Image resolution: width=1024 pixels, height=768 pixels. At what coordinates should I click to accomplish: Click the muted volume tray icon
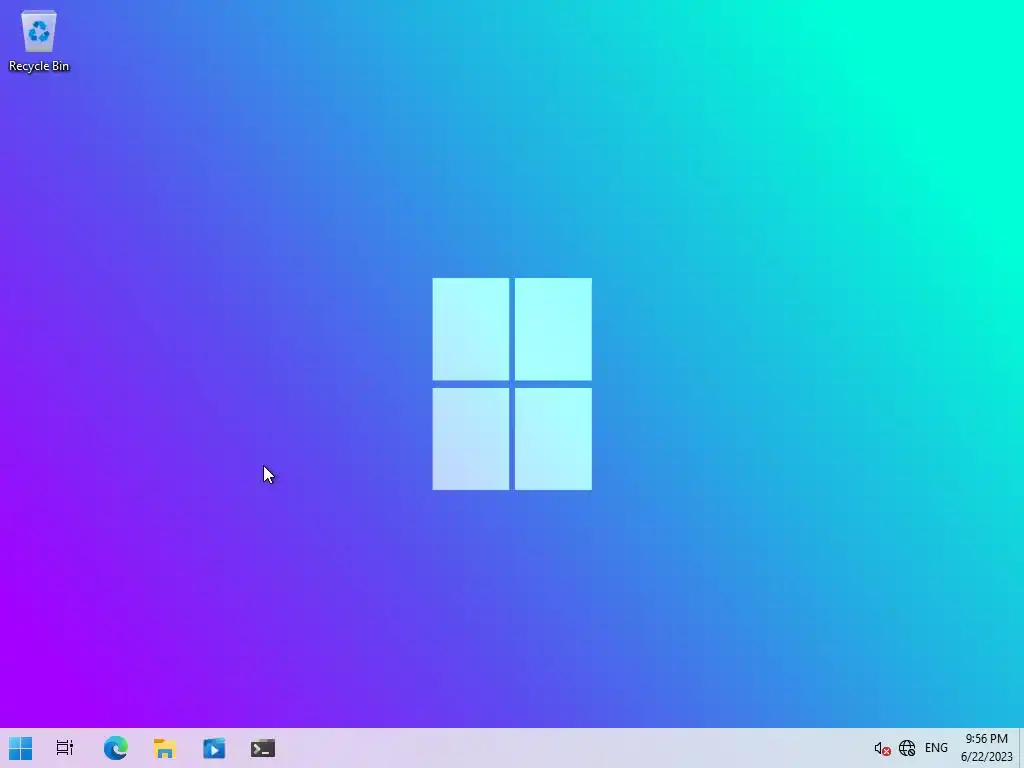point(882,748)
